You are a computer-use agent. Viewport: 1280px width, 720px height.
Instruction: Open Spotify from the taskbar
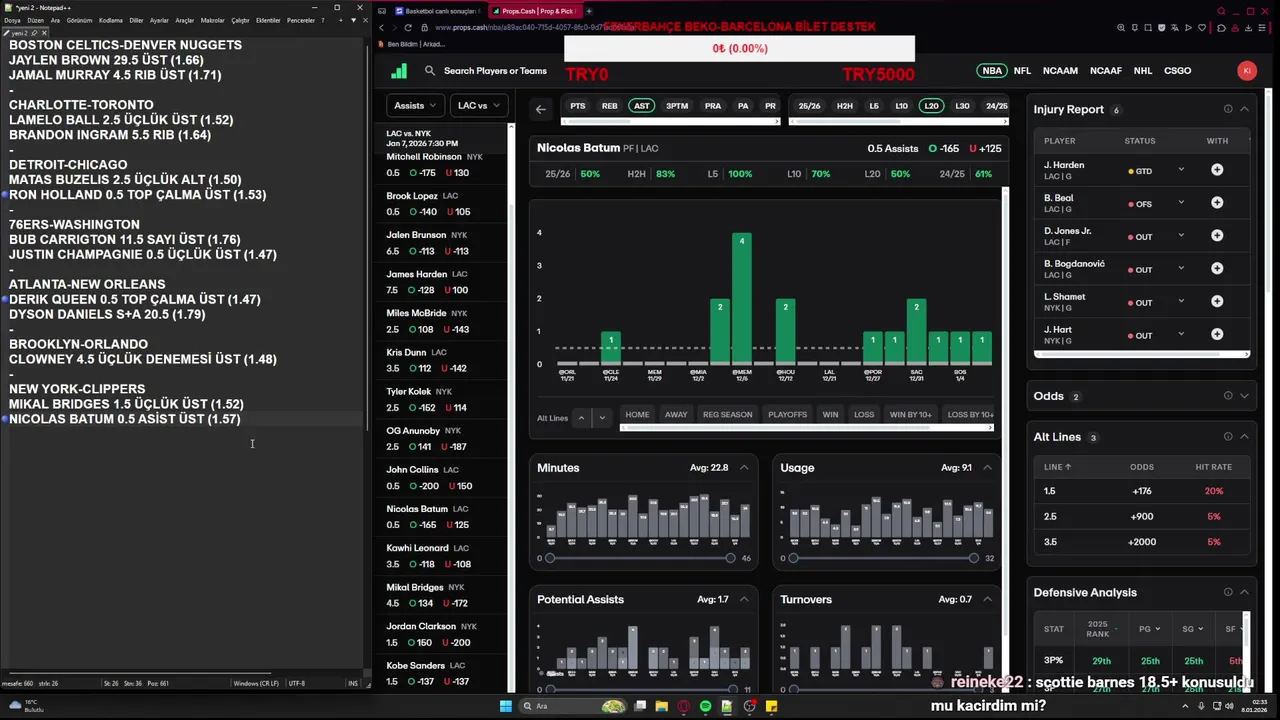[706, 706]
